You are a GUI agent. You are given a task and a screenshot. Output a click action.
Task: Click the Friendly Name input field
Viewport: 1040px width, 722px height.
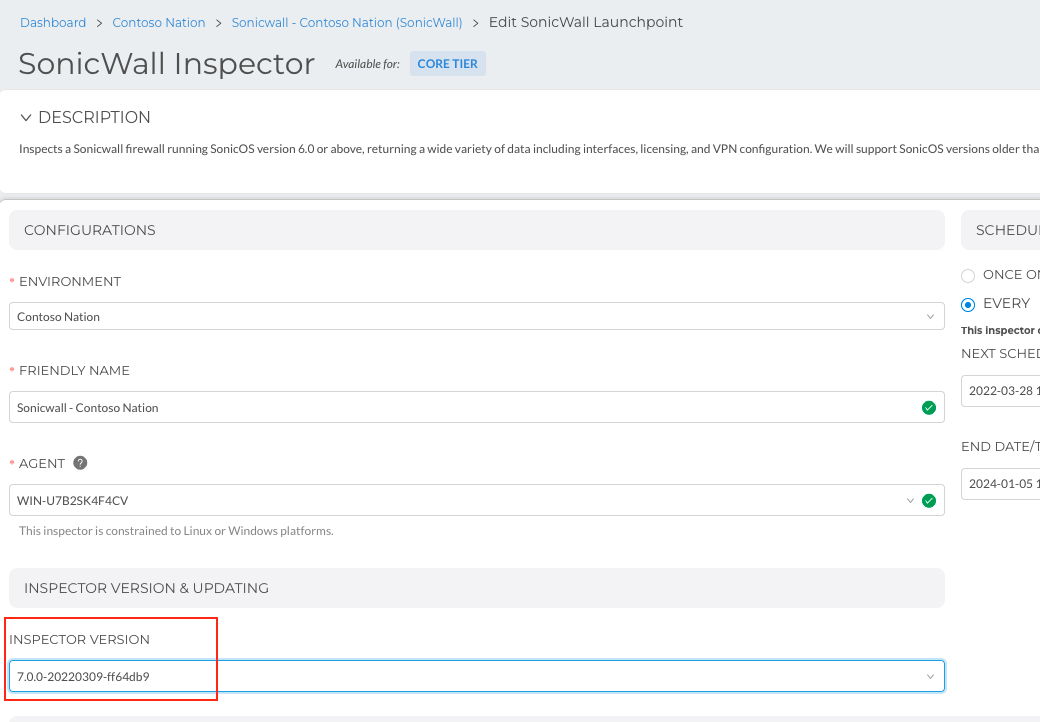pos(476,407)
